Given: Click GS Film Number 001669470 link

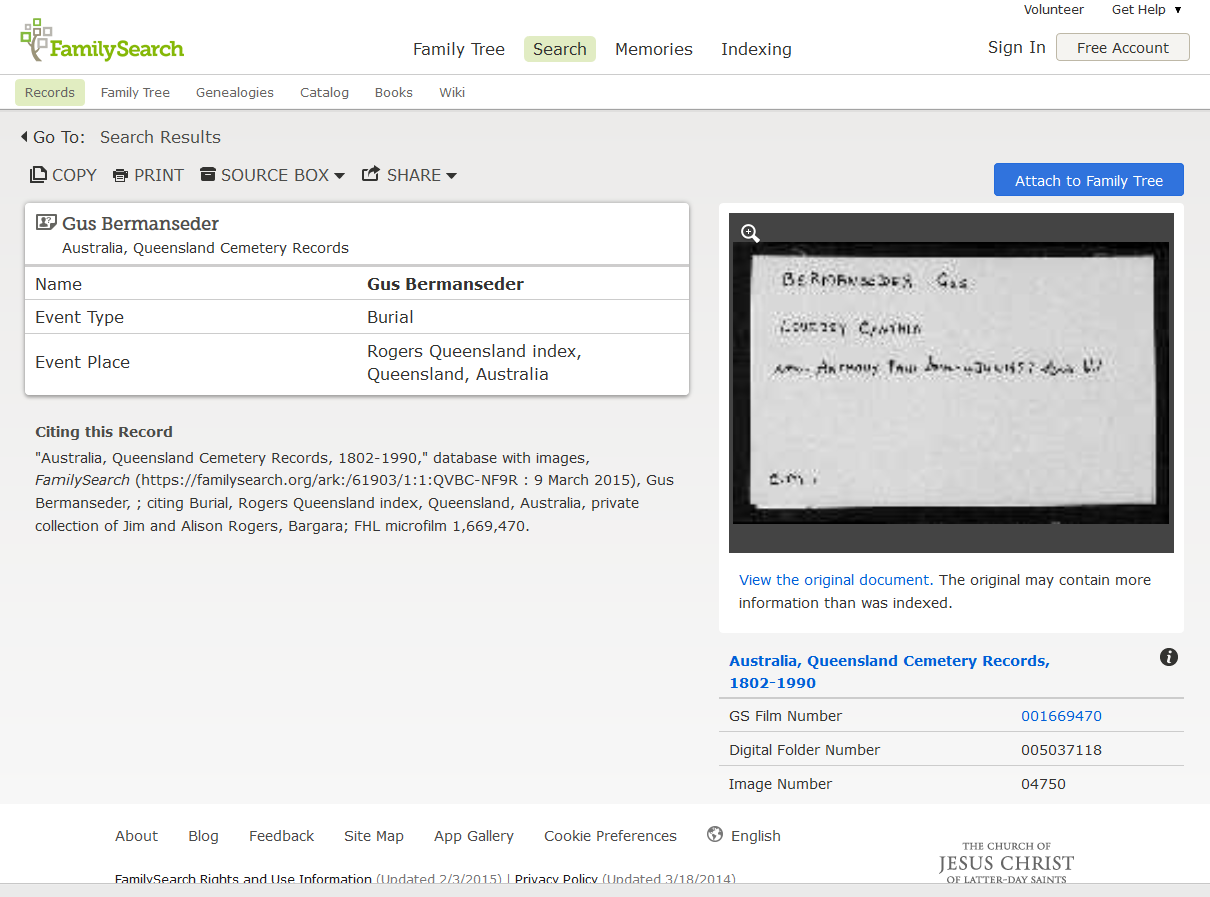Looking at the screenshot, I should coord(1061,716).
